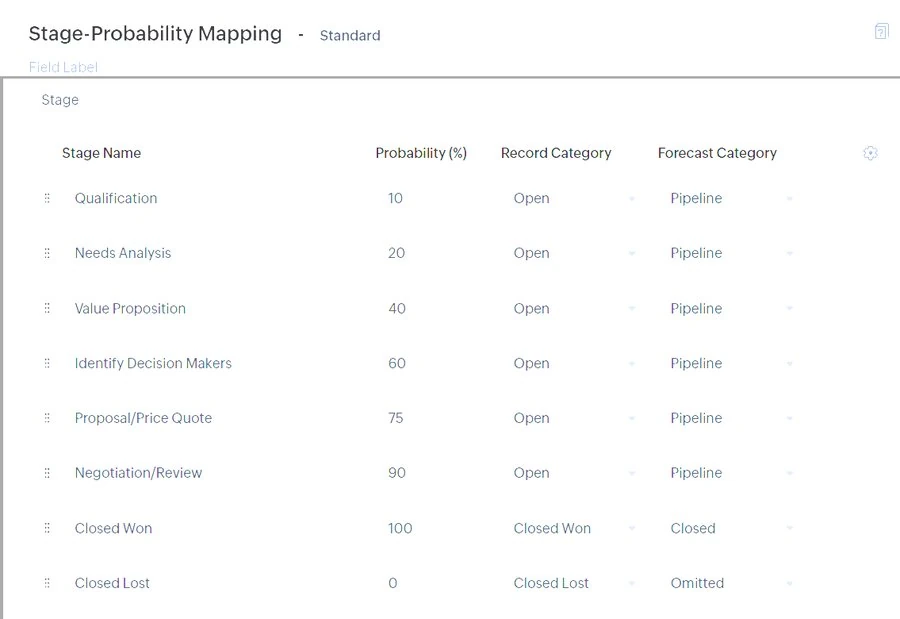Image resolution: width=900 pixels, height=619 pixels.
Task: Open Closed Won record category dropdown
Action: (574, 528)
